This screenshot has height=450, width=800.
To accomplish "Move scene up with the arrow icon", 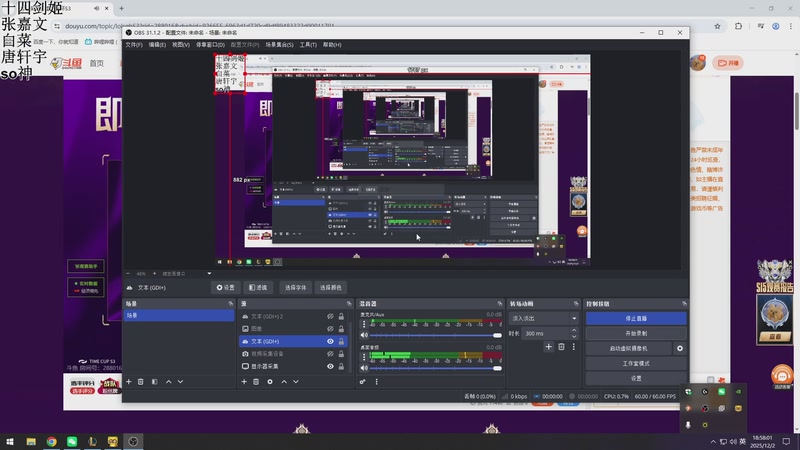I will pyautogui.click(x=168, y=382).
